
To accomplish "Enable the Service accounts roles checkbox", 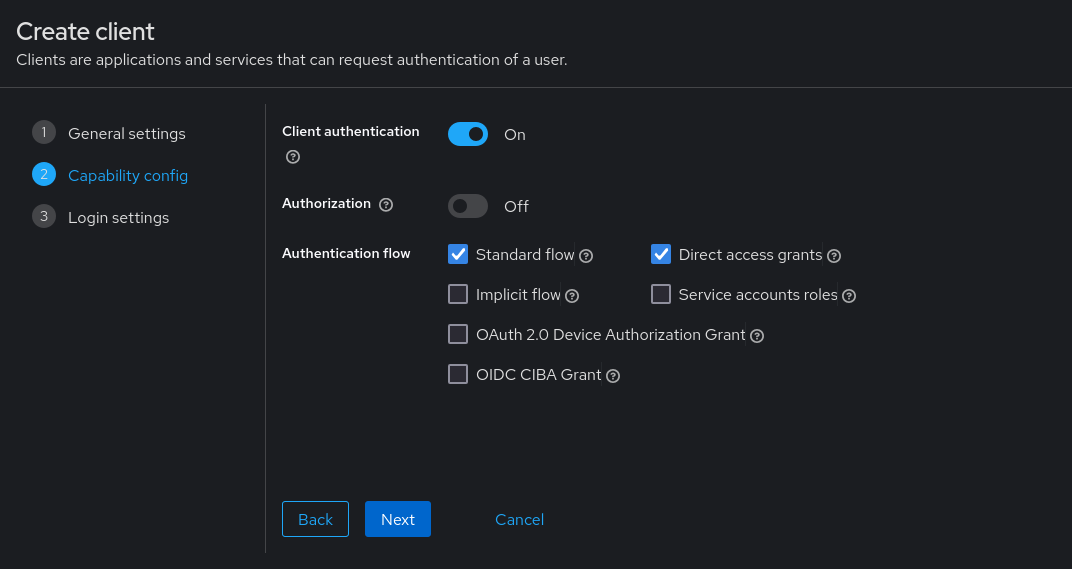I will click(660, 294).
